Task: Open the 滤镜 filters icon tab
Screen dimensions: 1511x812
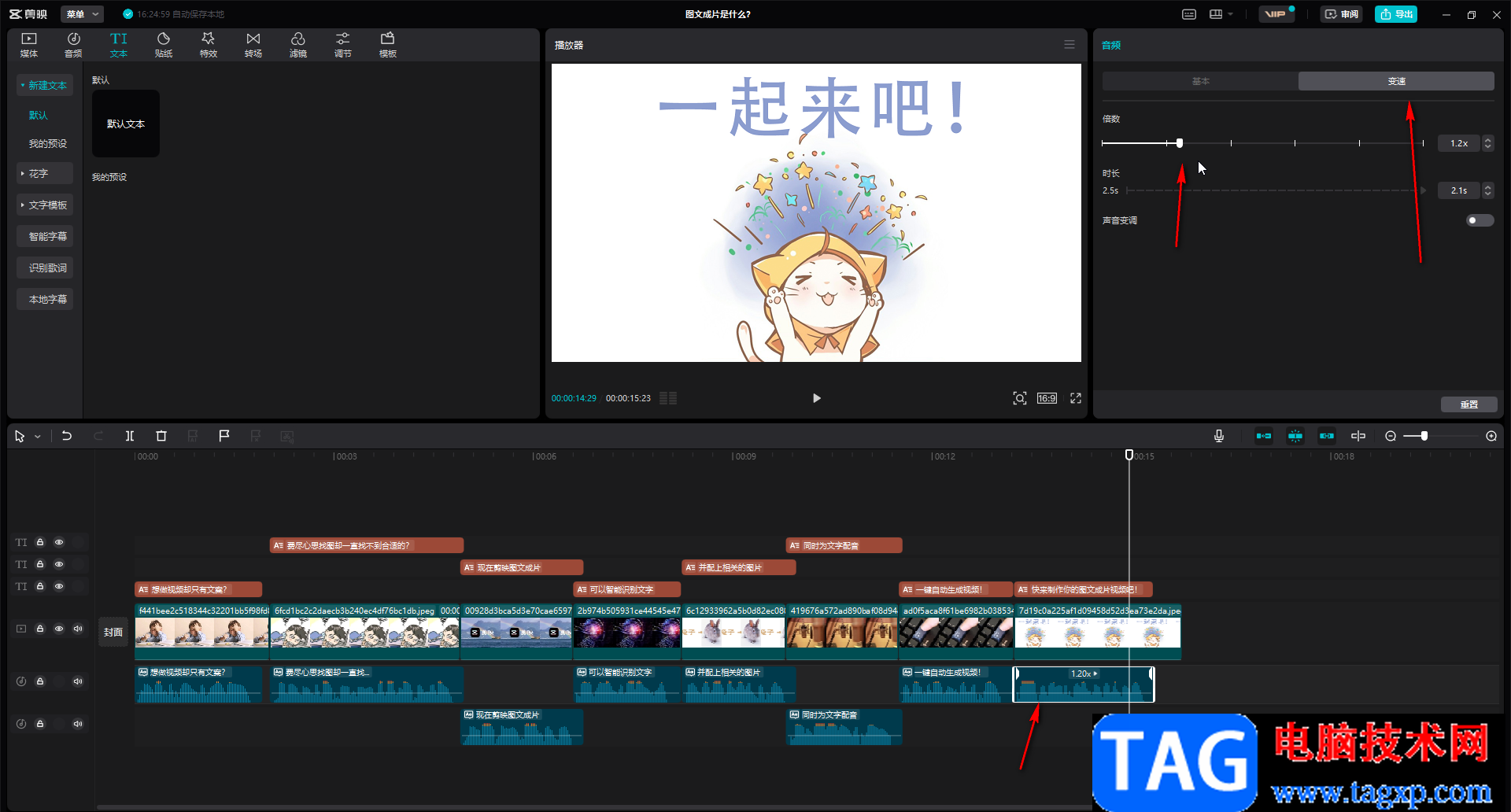Action: [x=298, y=45]
